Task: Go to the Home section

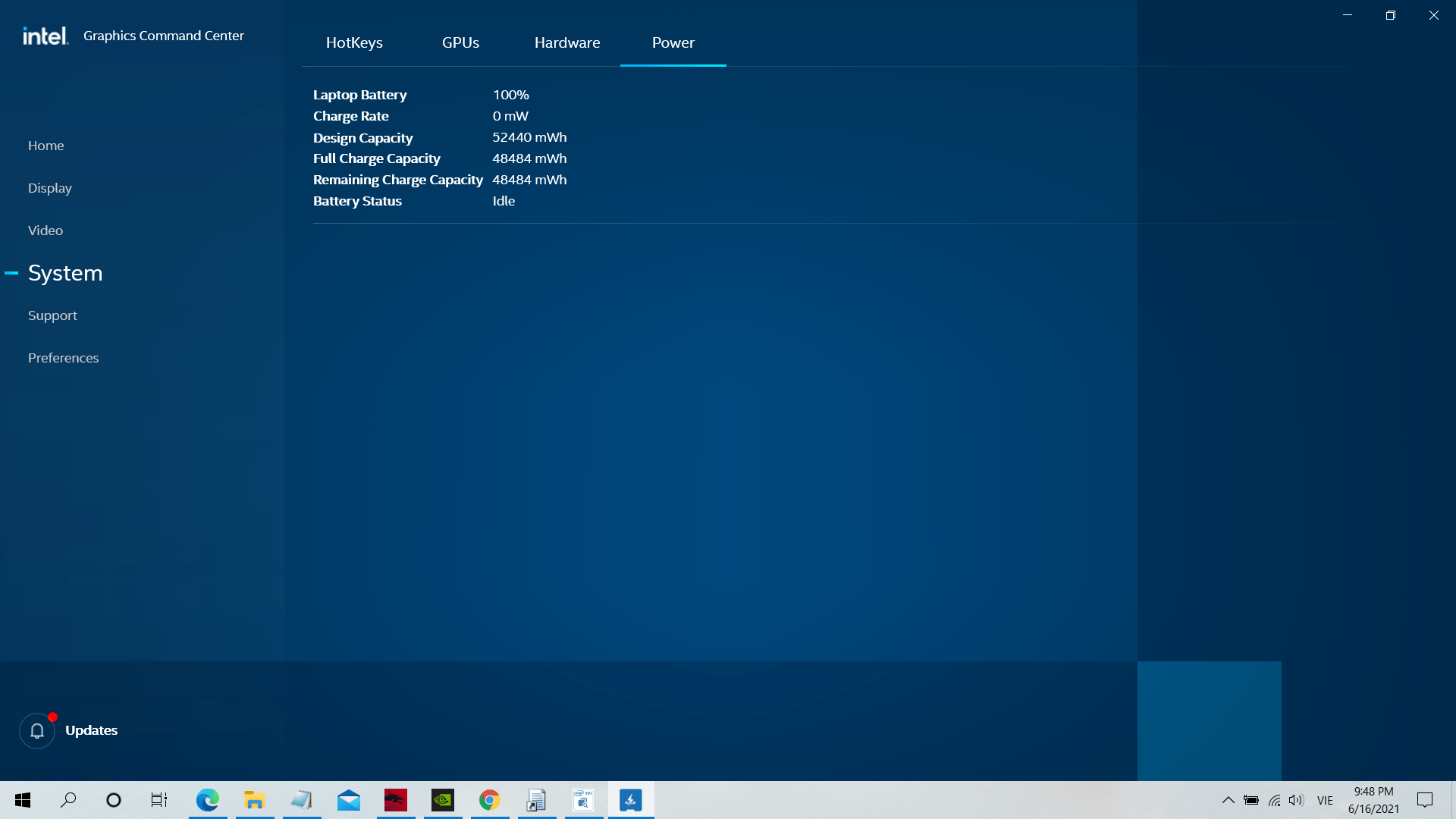Action: 45,146
